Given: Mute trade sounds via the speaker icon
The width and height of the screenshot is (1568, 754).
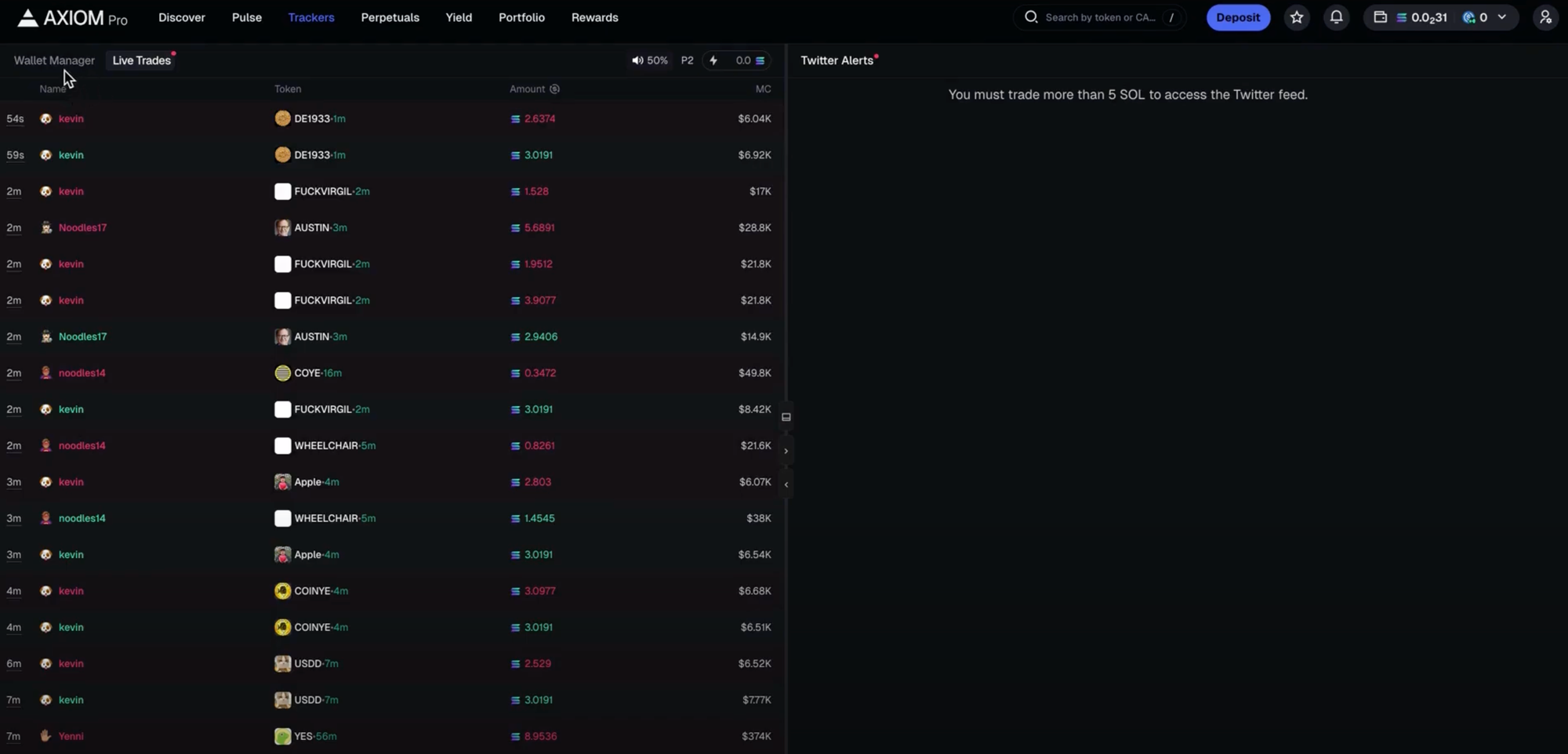Looking at the screenshot, I should click(637, 60).
